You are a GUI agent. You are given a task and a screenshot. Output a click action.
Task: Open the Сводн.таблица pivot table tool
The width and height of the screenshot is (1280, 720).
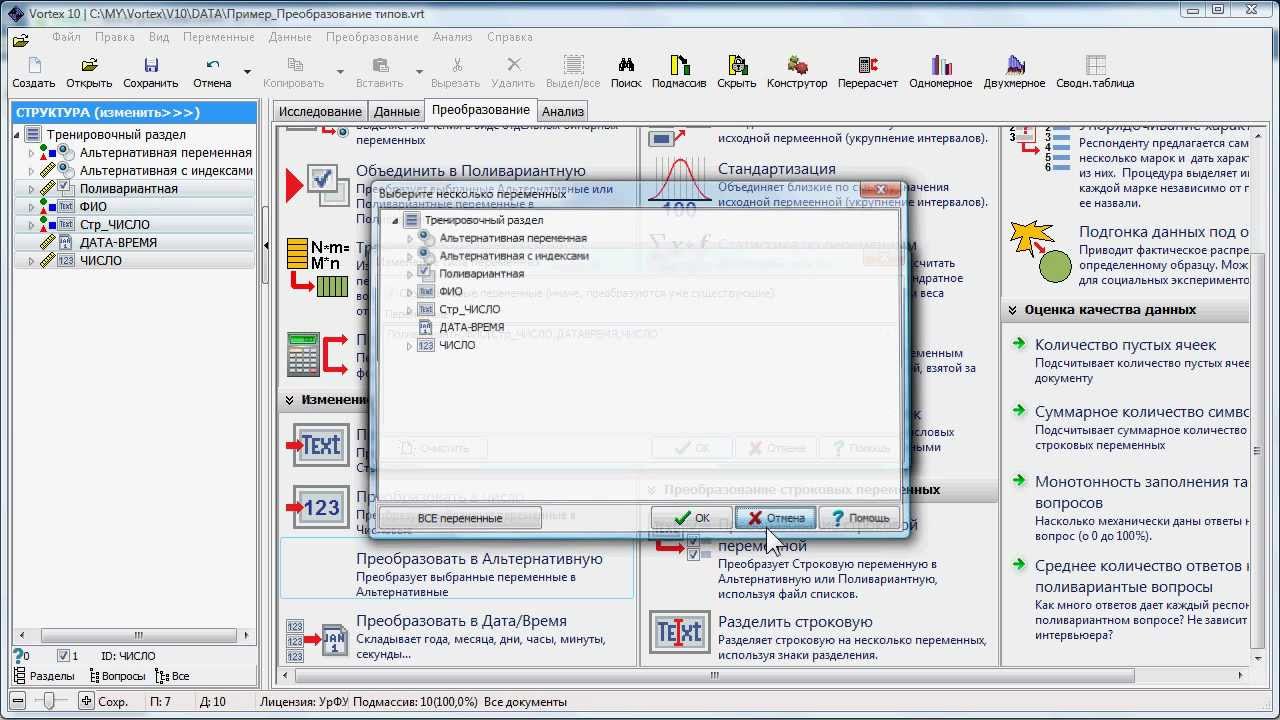coord(1095,72)
